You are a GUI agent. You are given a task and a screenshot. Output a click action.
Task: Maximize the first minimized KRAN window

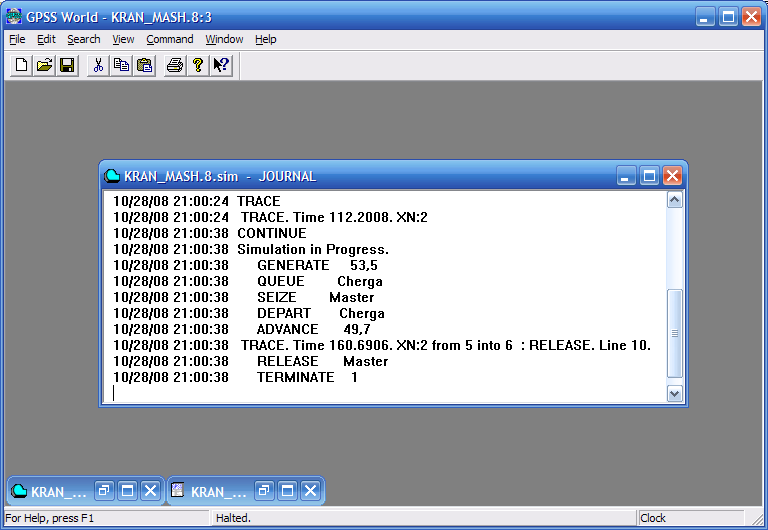[x=127, y=490]
